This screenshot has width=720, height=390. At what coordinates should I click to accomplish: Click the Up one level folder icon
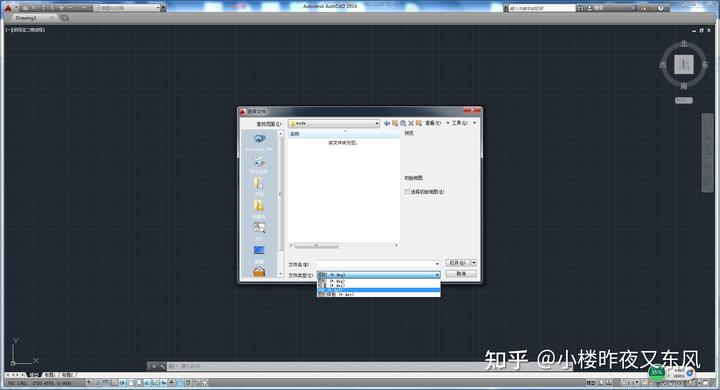coord(394,123)
